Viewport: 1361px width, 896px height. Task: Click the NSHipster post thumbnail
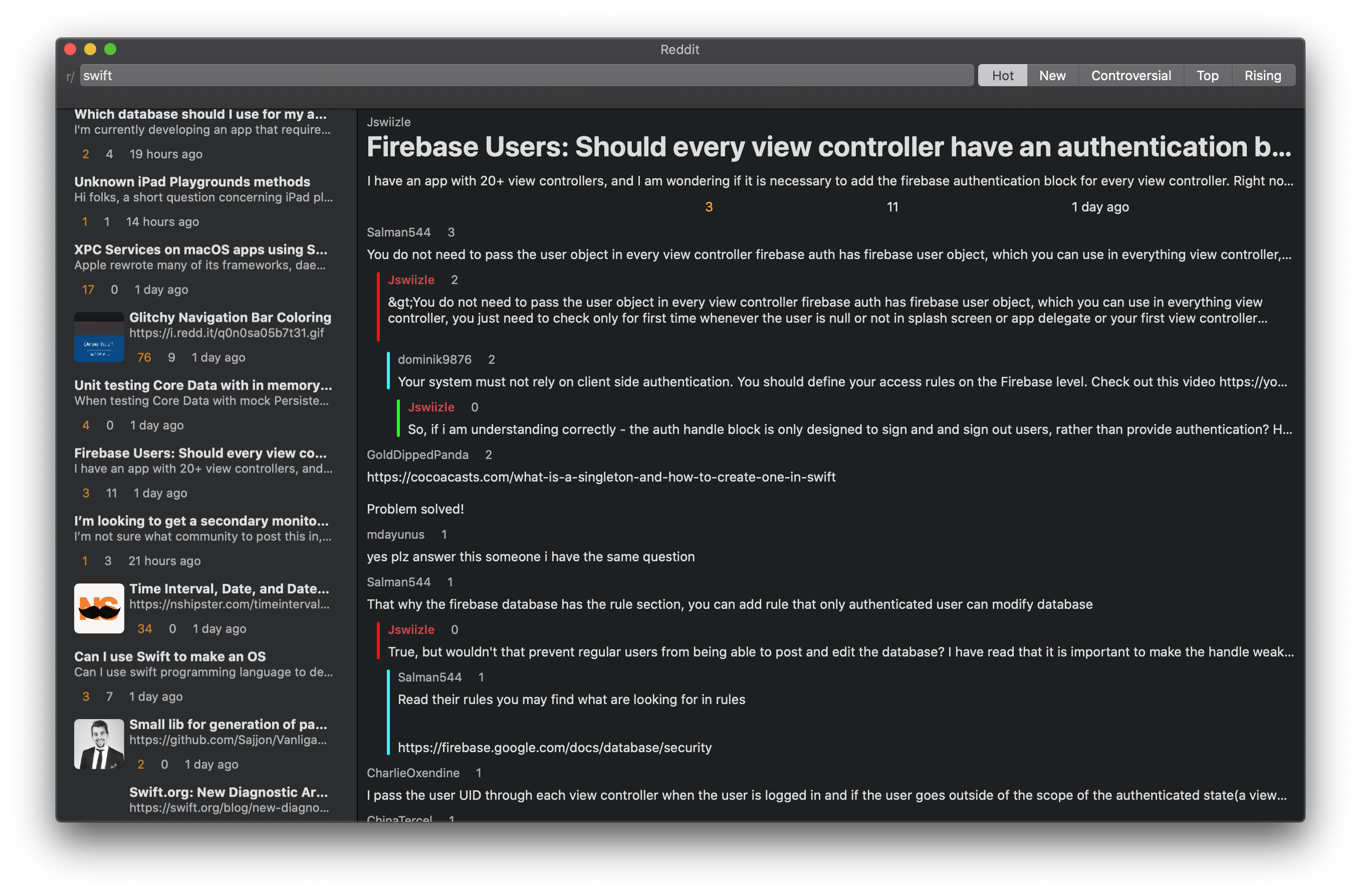click(x=99, y=608)
